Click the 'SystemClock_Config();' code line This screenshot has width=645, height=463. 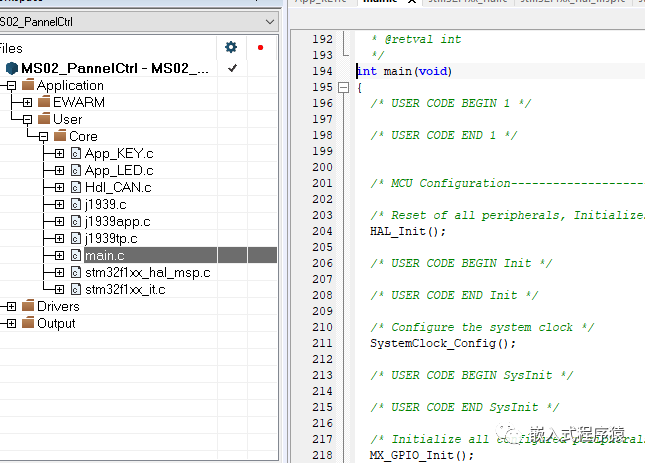click(x=443, y=343)
